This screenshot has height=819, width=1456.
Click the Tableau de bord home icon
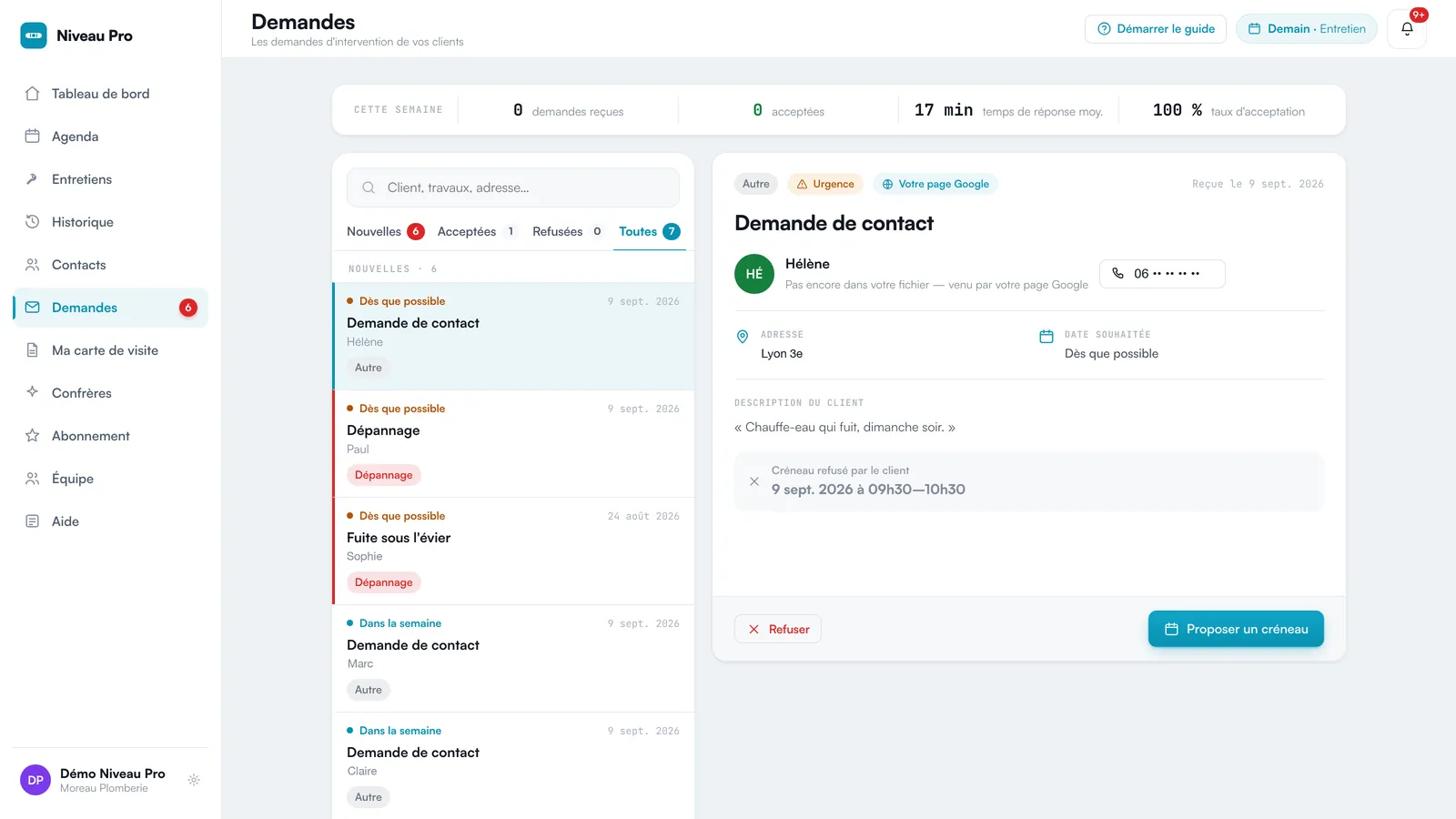[33, 94]
